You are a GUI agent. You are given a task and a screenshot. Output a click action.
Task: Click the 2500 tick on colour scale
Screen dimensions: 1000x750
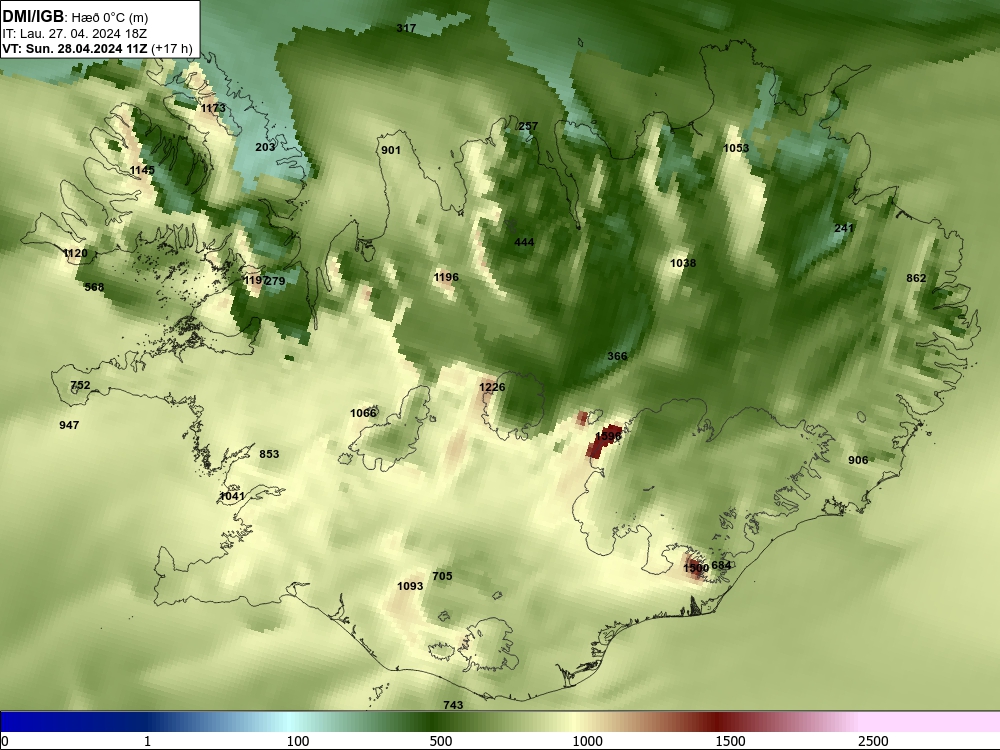(x=873, y=741)
